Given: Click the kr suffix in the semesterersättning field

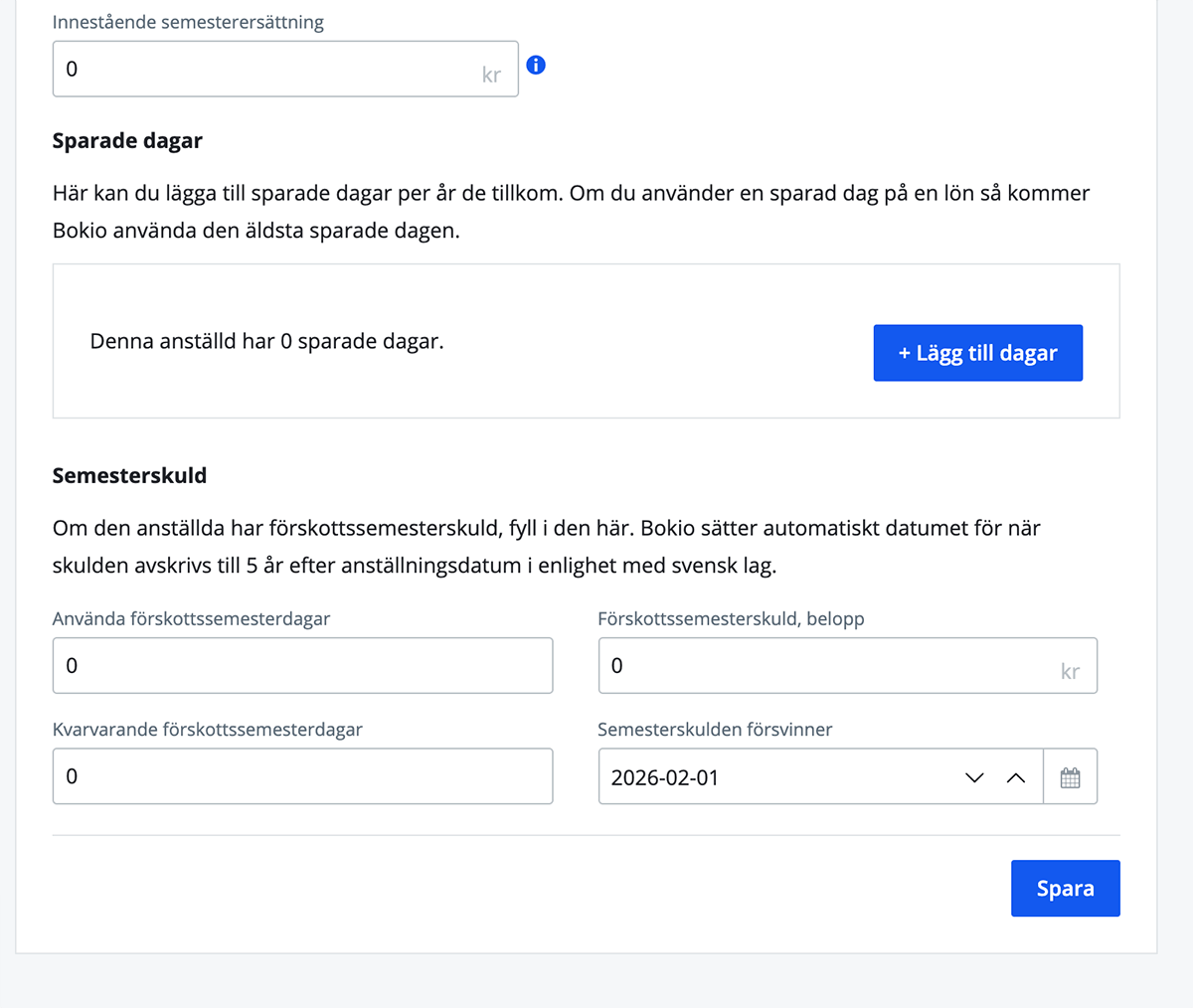Looking at the screenshot, I should pyautogui.click(x=491, y=75).
